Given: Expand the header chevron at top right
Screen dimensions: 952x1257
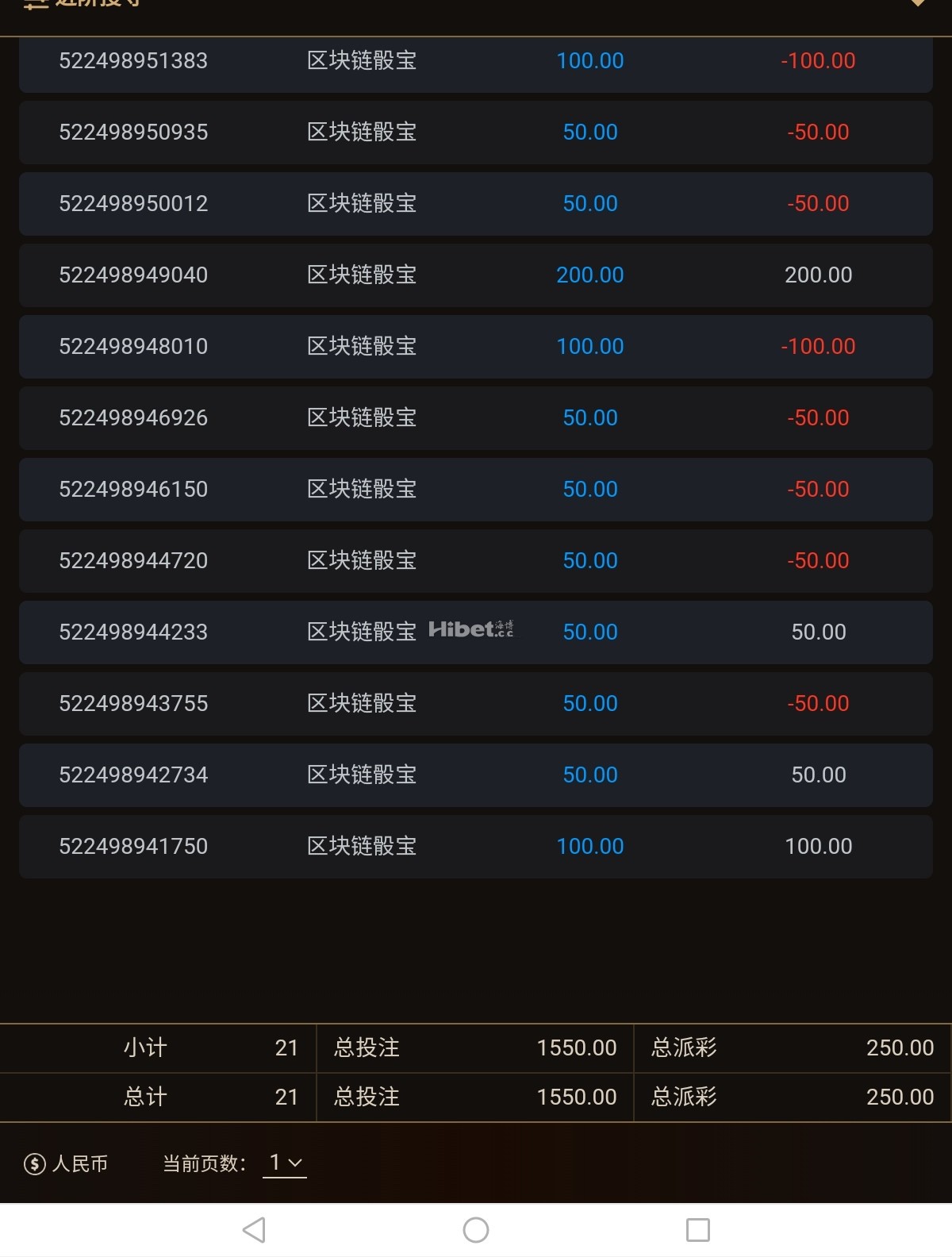Looking at the screenshot, I should point(918,4).
